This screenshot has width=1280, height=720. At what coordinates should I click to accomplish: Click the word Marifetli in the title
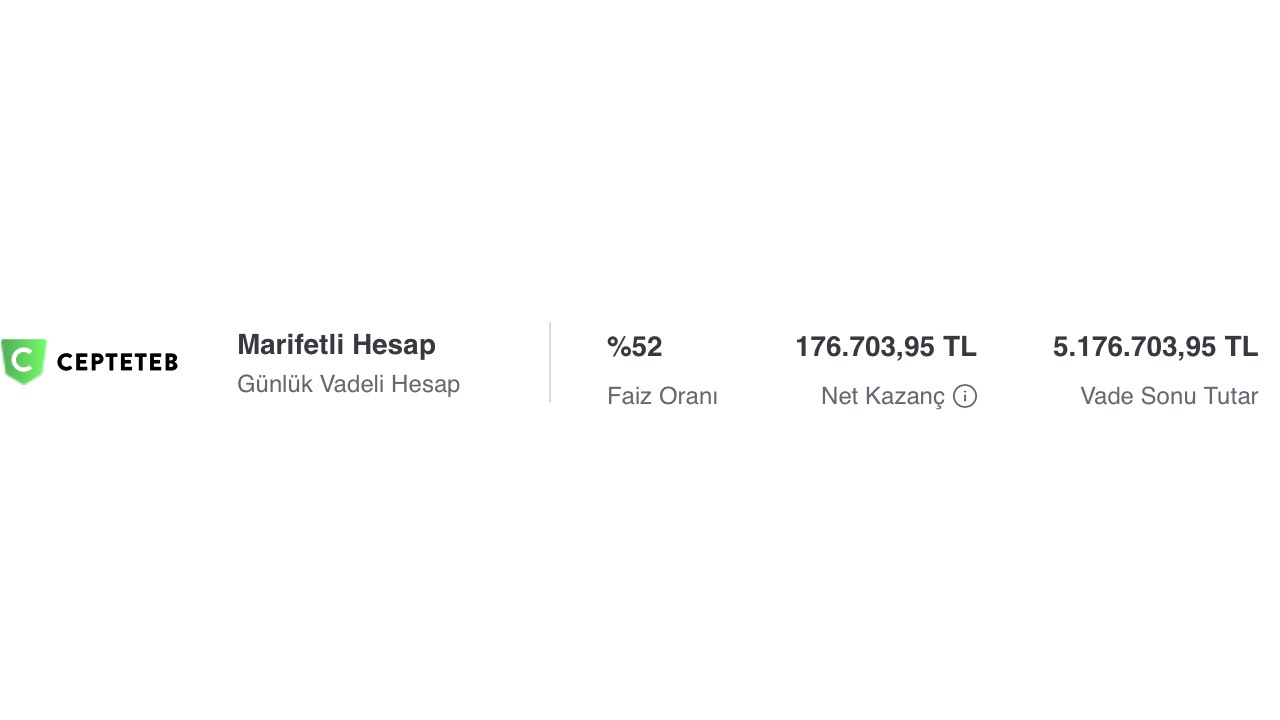[290, 345]
